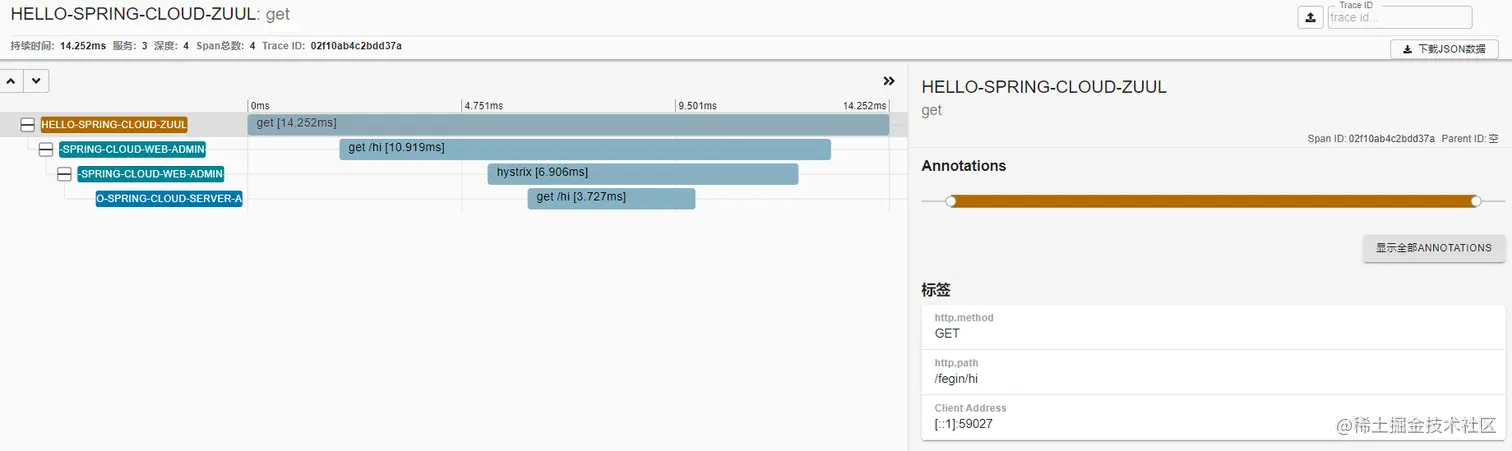The width and height of the screenshot is (1512, 451).
Task: Collapse the HELLO-SPRING-CLOUD-ZUUL tree node
Action: [28, 125]
